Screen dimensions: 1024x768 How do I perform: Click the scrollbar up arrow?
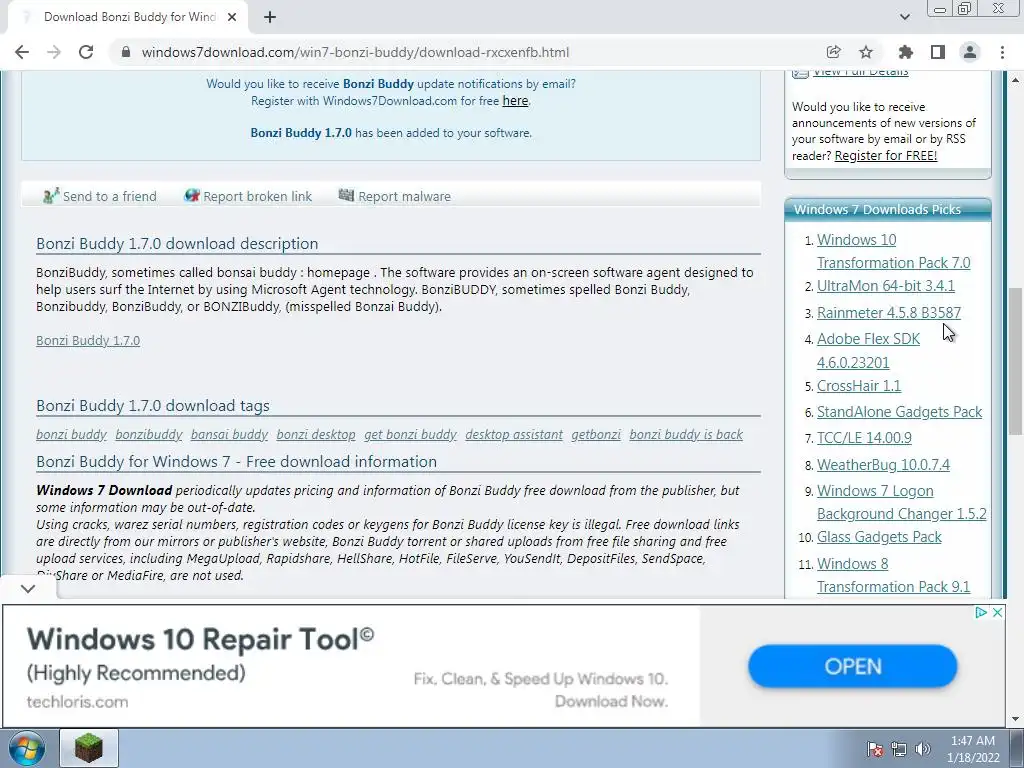tap(1016, 80)
